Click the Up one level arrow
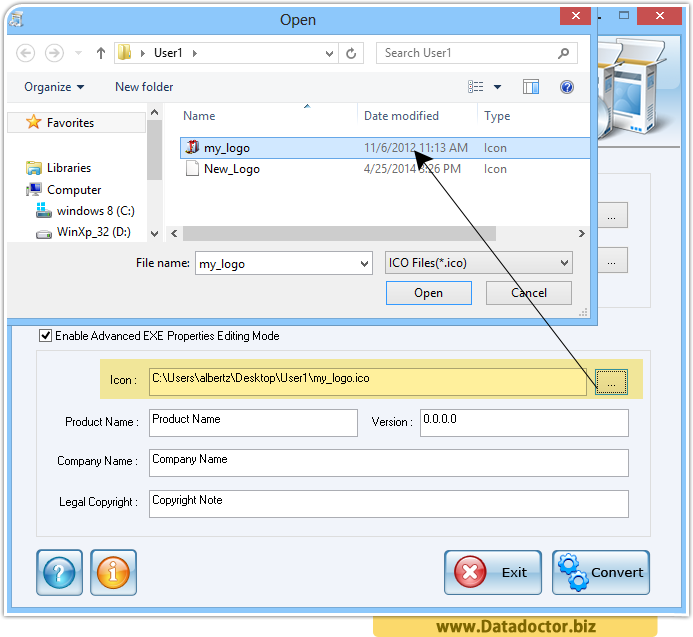The image size is (693, 637). tap(101, 53)
